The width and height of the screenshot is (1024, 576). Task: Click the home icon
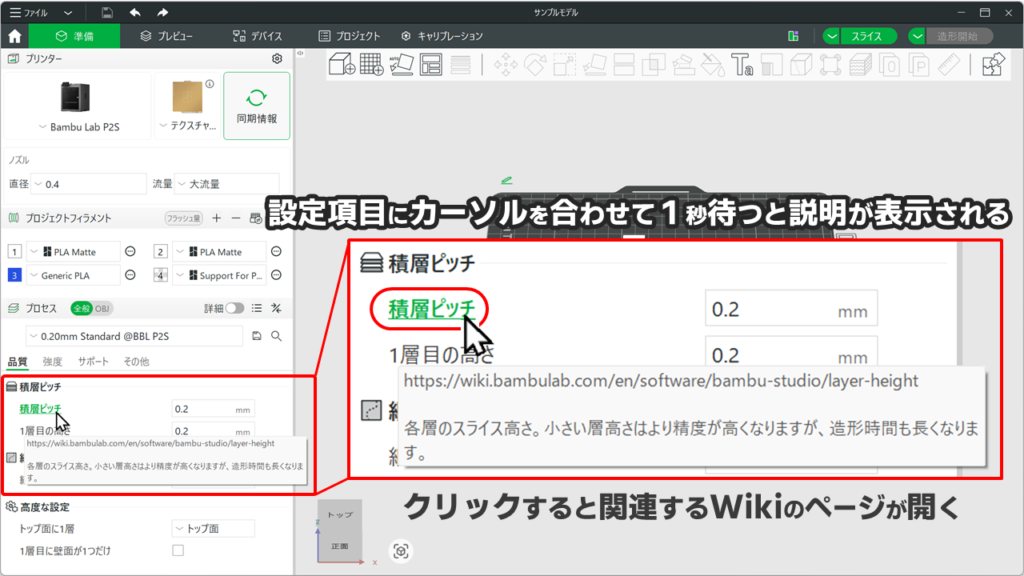click(15, 36)
